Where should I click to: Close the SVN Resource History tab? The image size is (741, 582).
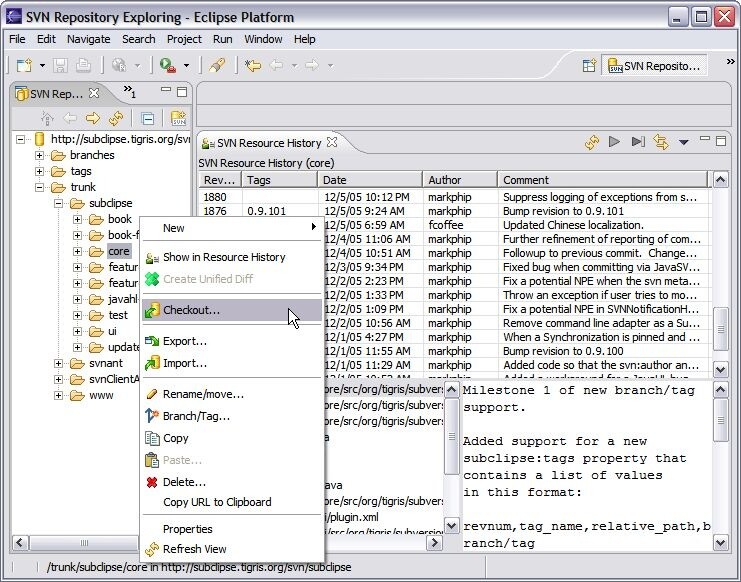332,142
